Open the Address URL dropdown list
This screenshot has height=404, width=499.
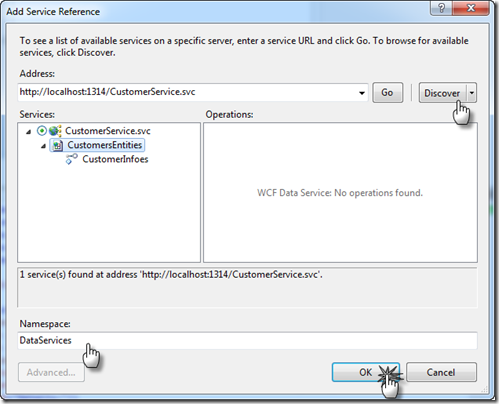tap(362, 93)
